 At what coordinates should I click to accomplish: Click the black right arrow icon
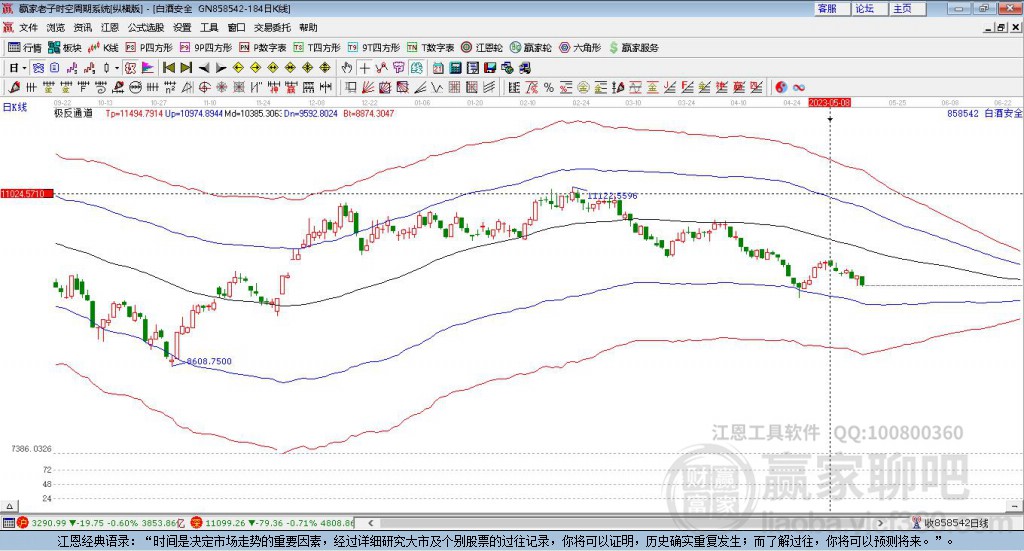(x=221, y=68)
